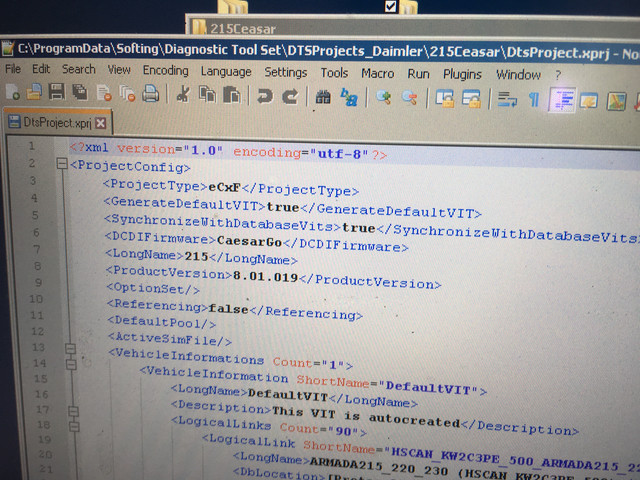The height and width of the screenshot is (480, 640).
Task: Save the file with floppy disk icon
Action: (x=56, y=92)
